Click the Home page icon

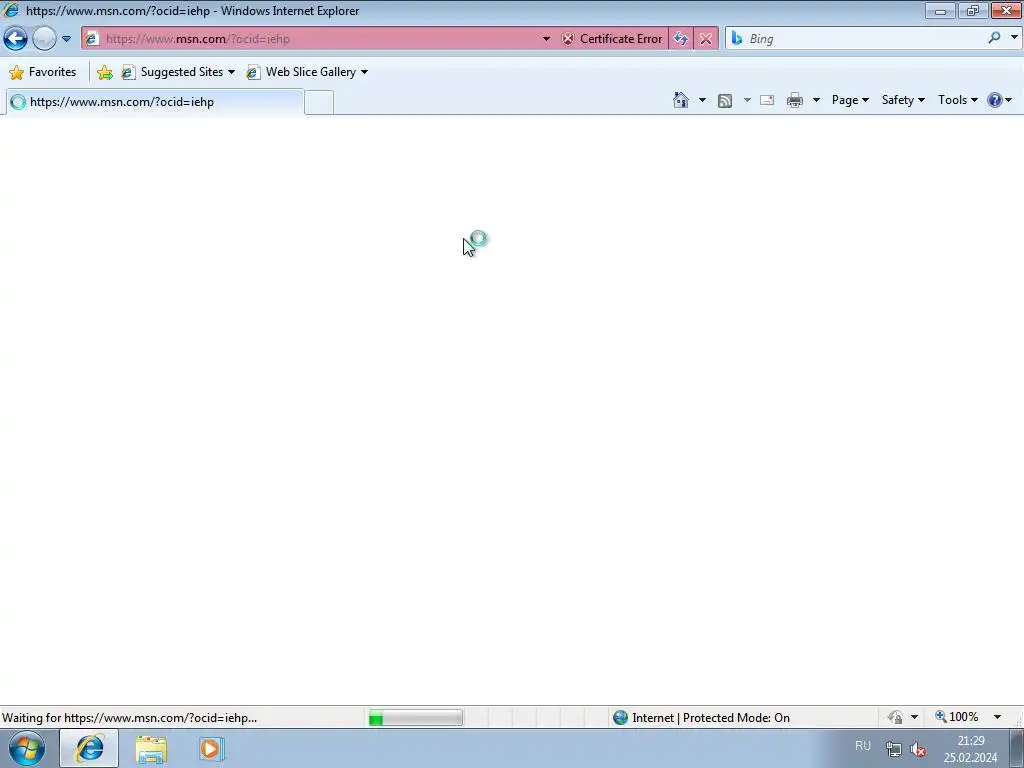click(x=680, y=100)
